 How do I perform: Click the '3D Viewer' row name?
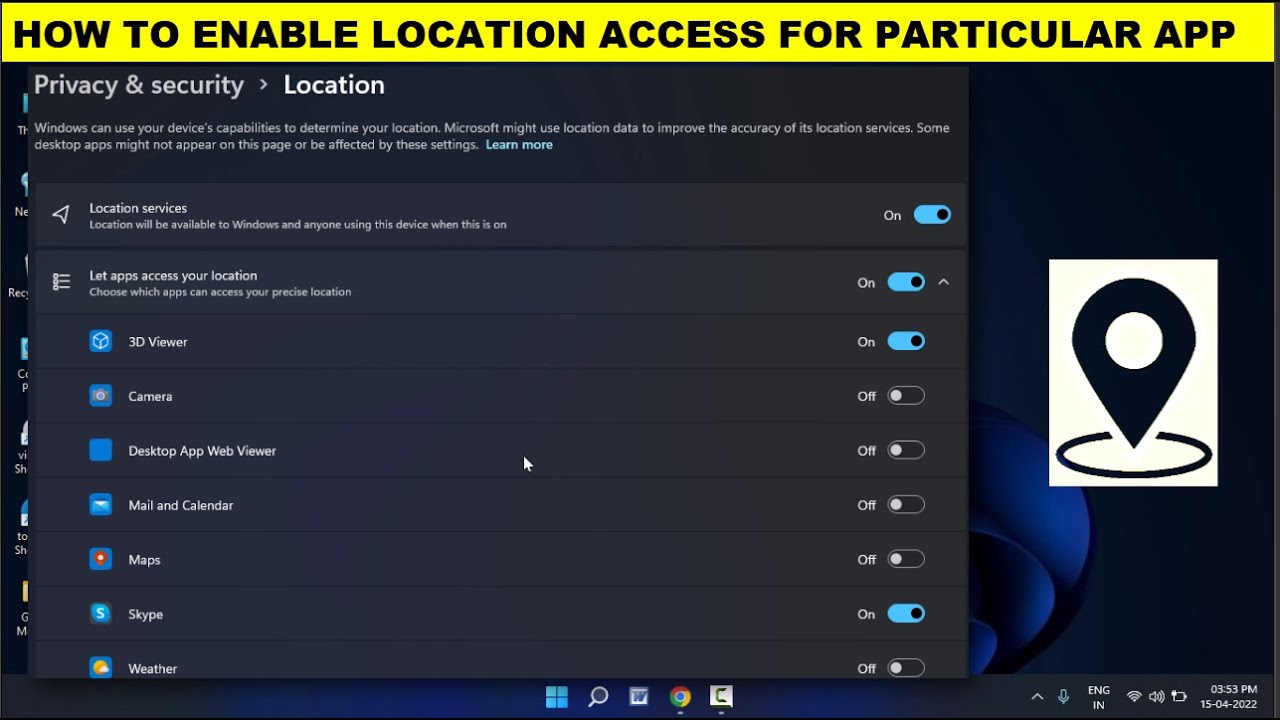click(158, 342)
